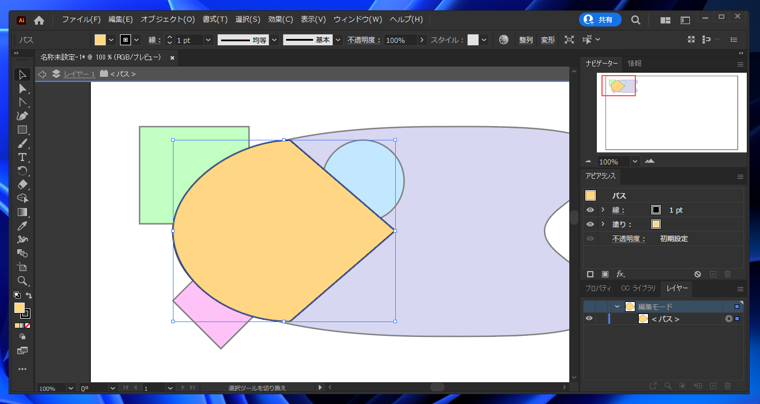760x404 pixels.
Task: Activate the Zoom tool in the toolbar
Action: click(x=22, y=281)
